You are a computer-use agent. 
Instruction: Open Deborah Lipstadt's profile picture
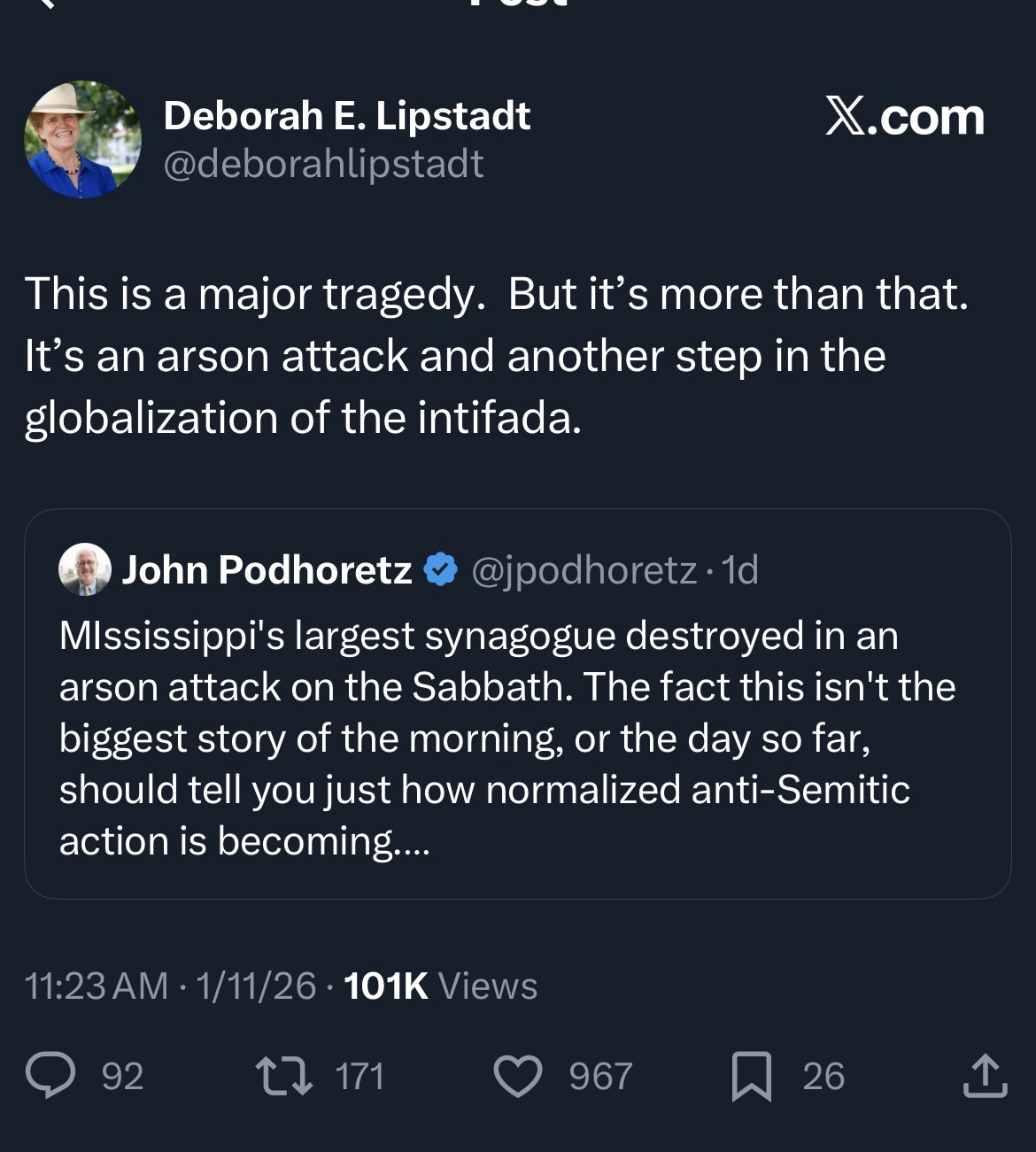pos(82,139)
